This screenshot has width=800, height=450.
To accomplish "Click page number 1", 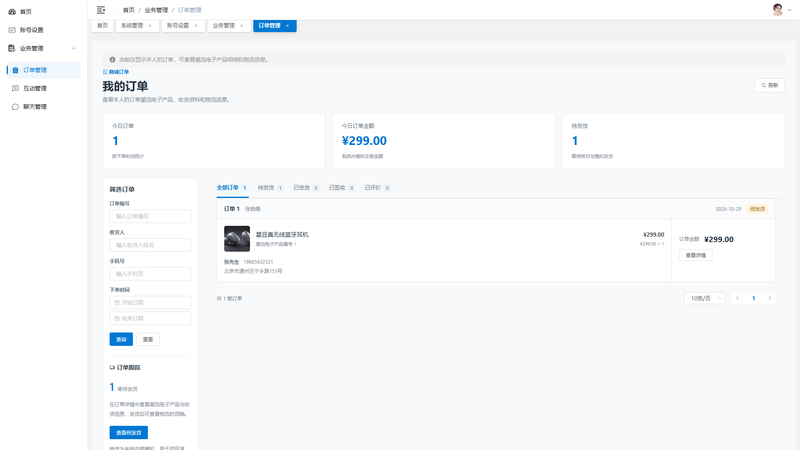I will [x=754, y=298].
